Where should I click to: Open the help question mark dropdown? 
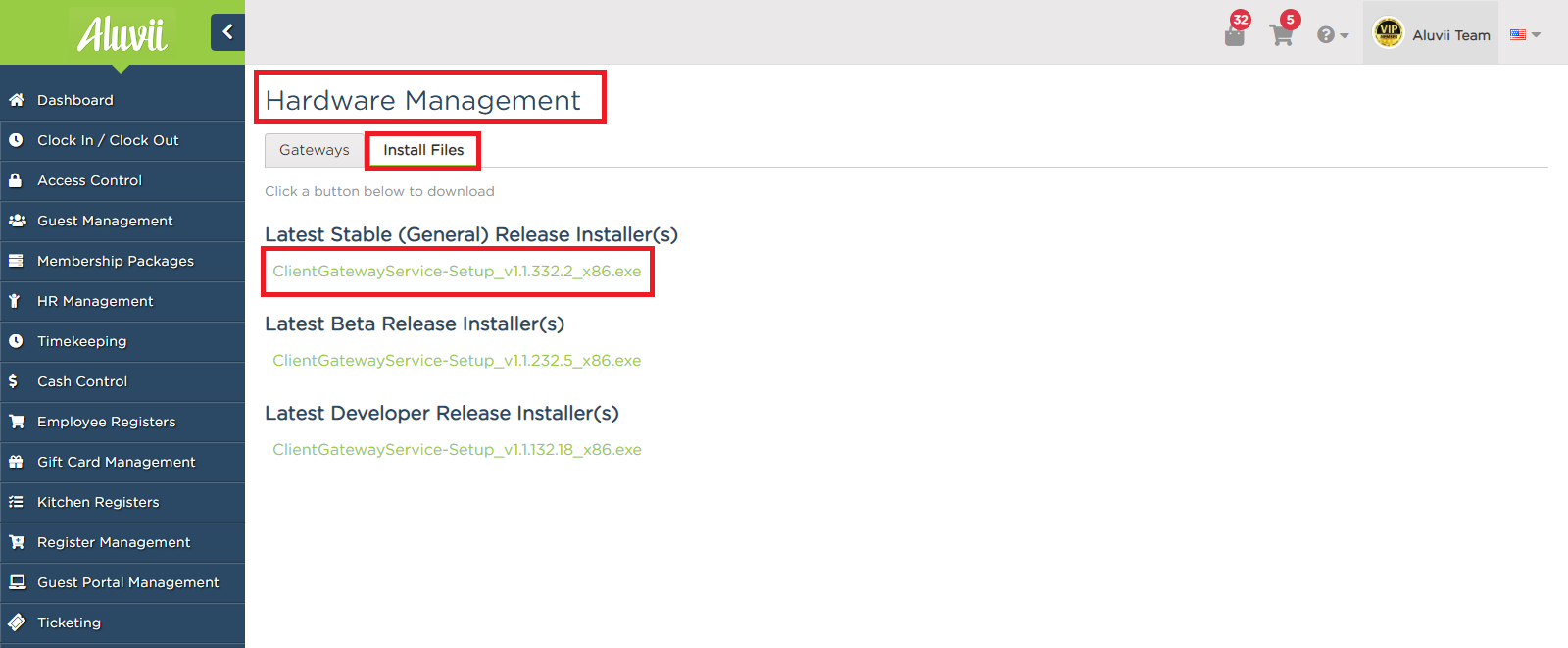tap(1332, 35)
